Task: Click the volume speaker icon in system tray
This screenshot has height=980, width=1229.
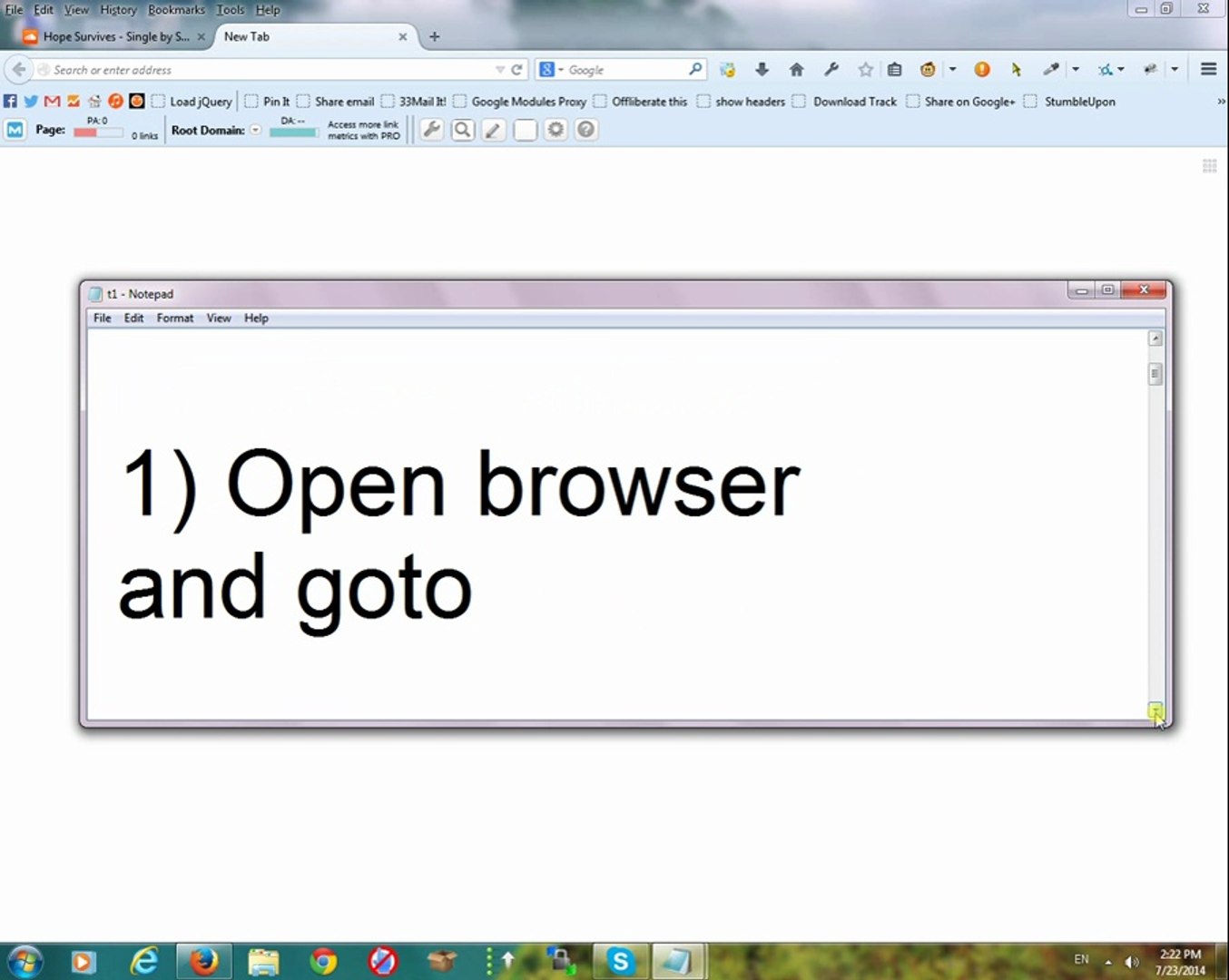Action: pos(1132,962)
